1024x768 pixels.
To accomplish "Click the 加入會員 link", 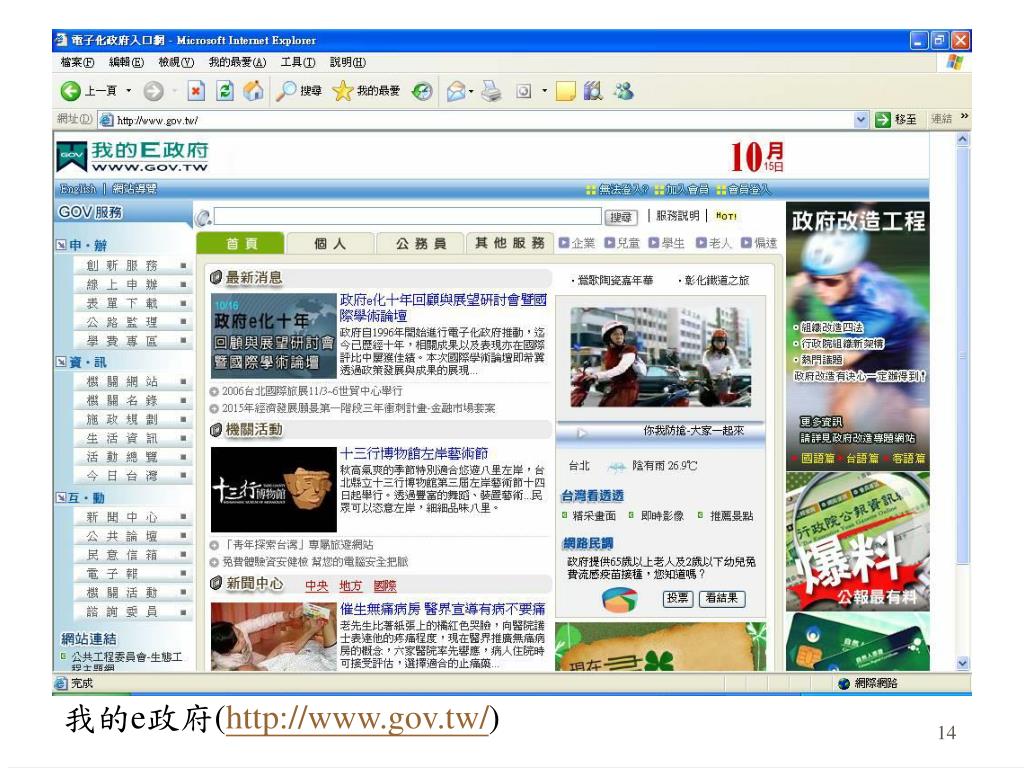I will [687, 189].
